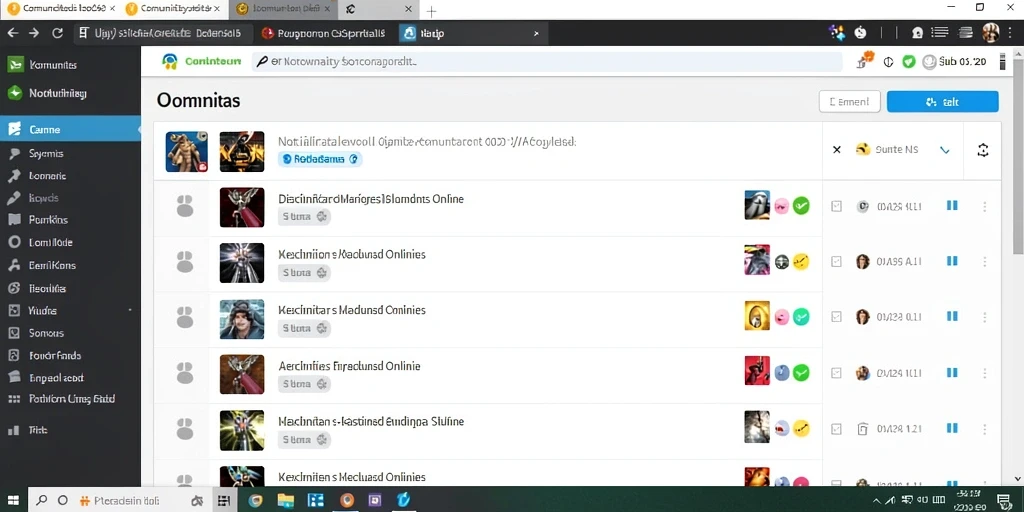Open Kecinitars Madunsd Oinlnies game thumbnail
This screenshot has height=512, width=1024.
click(x=242, y=319)
